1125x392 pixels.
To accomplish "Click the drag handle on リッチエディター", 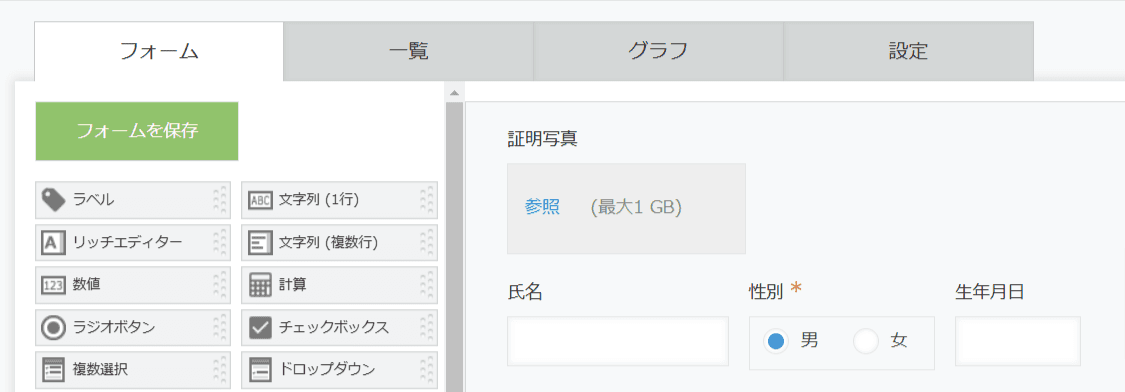I will 221,243.
